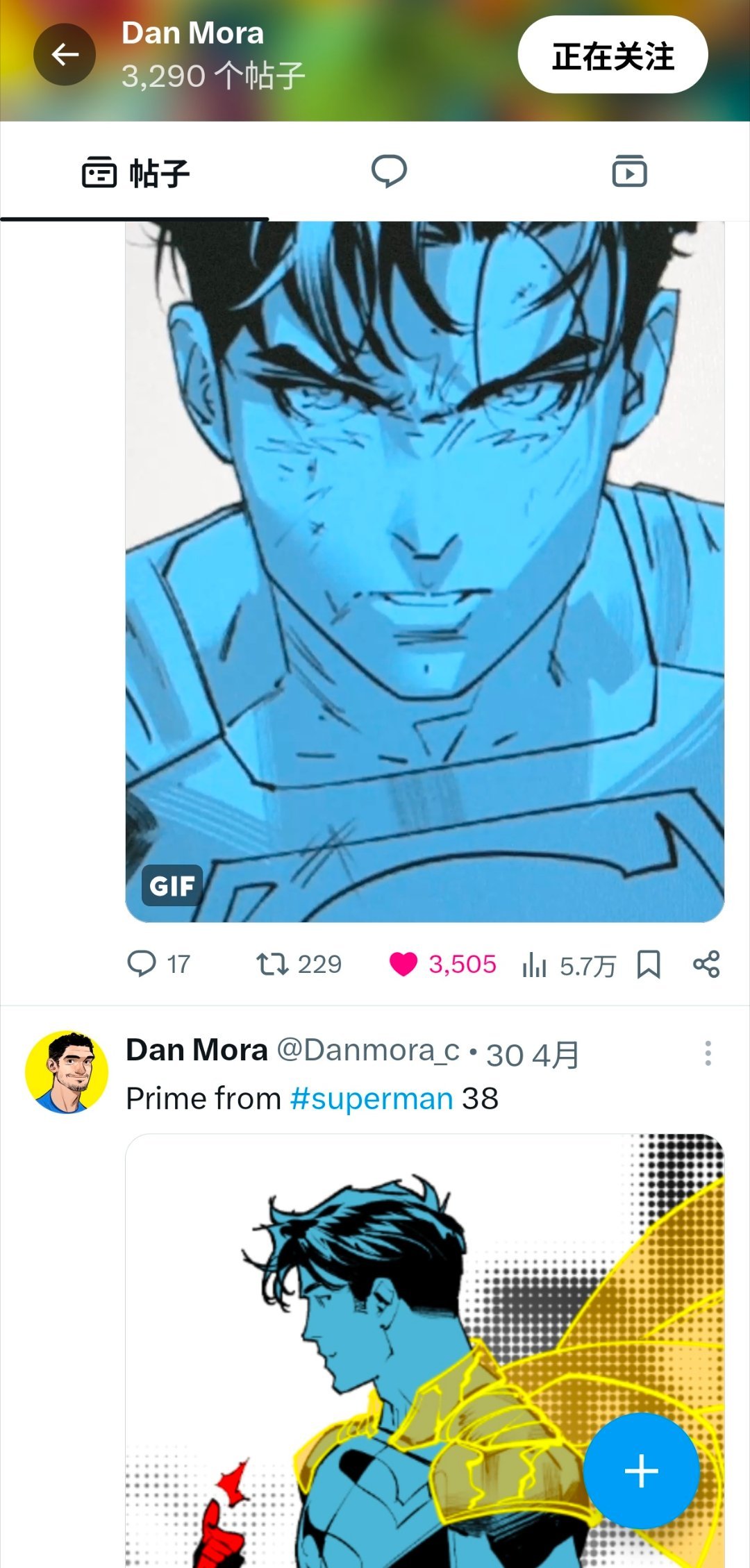View analytics showing 5.7万 views
The height and width of the screenshot is (1568, 750).
(569, 965)
